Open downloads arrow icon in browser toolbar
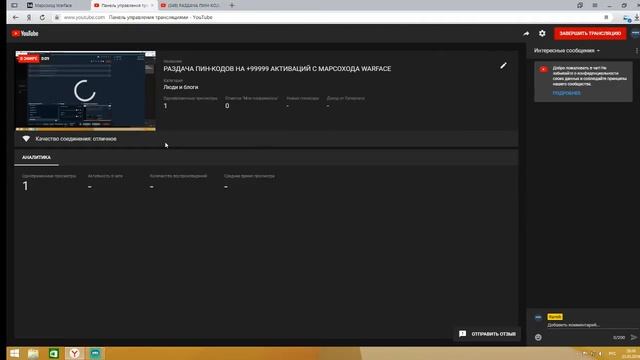The height and width of the screenshot is (360, 640). (x=636, y=18)
